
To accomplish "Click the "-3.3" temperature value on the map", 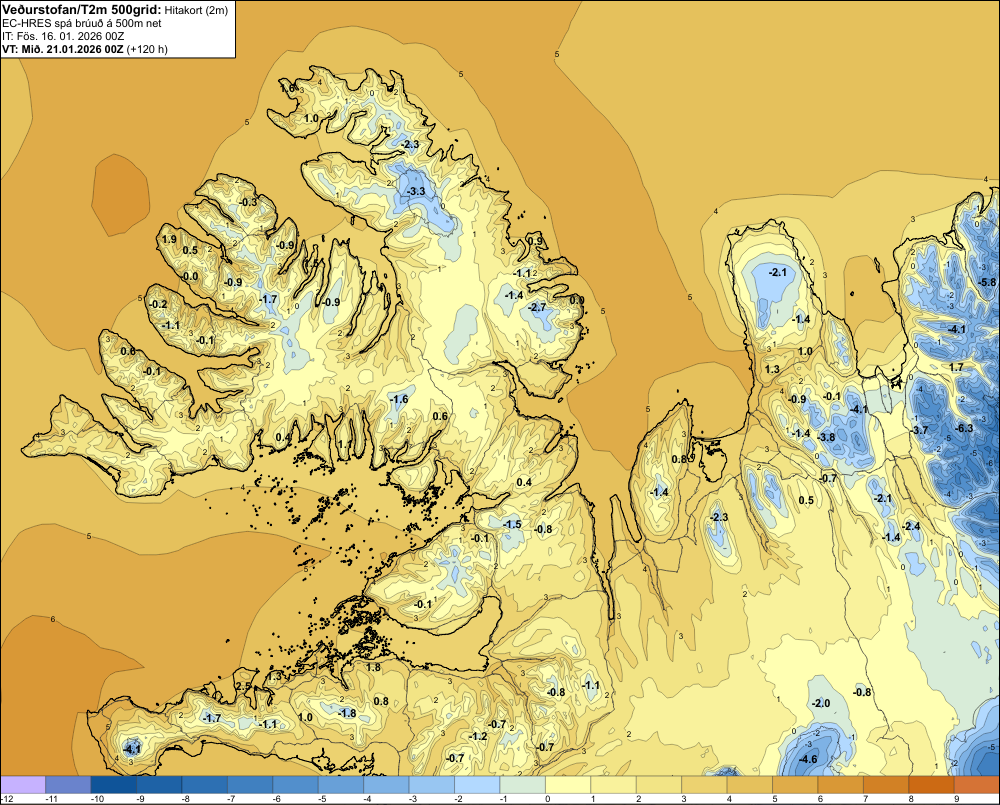I will [x=416, y=191].
